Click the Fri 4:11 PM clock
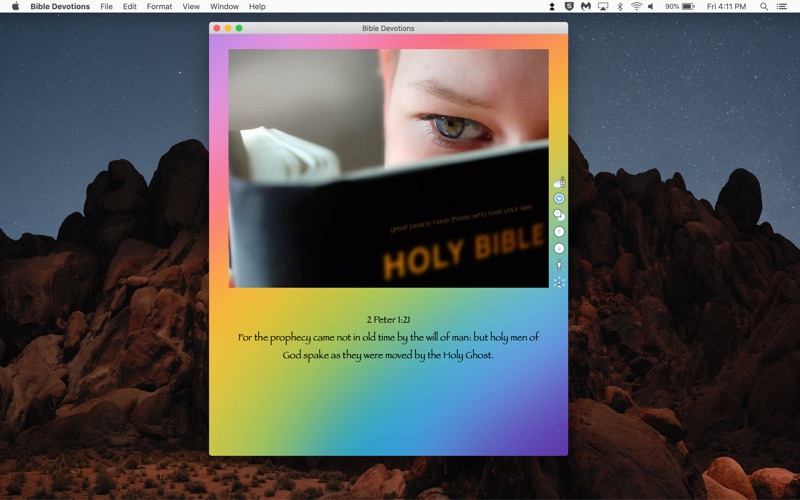Screen dimensions: 800x500 (727, 6)
